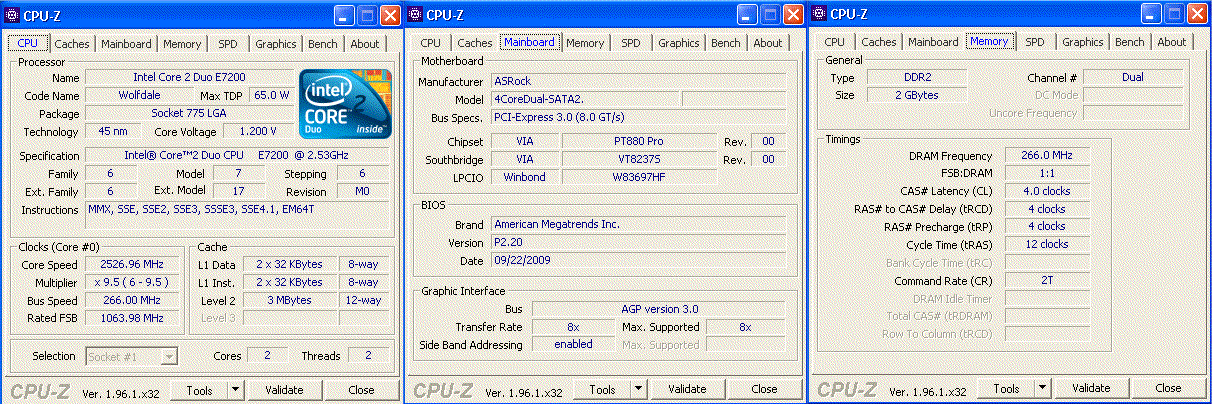The image size is (1212, 404).
Task: Switch to Bench tab in the left CPU window
Action: 322,44
